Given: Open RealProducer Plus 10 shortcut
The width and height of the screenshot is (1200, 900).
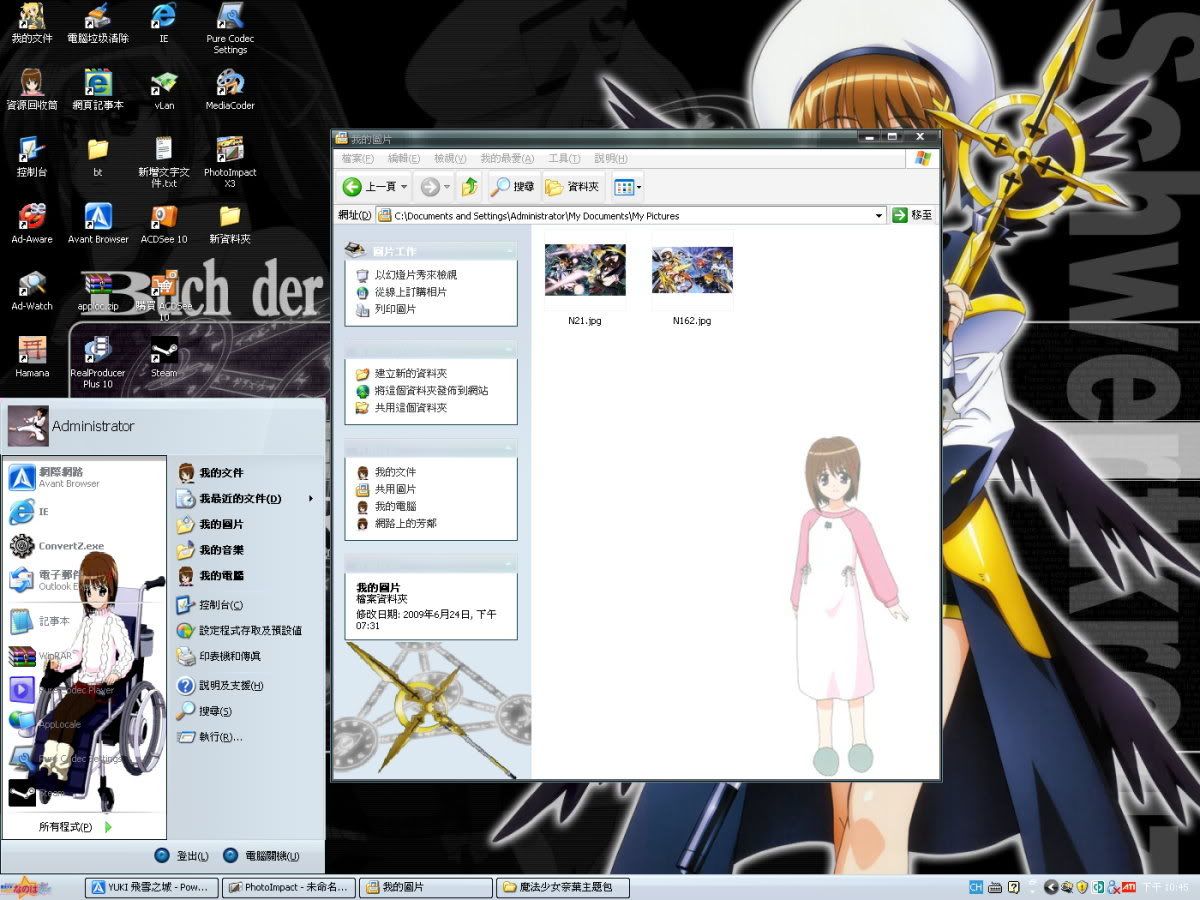Looking at the screenshot, I should point(98,362).
